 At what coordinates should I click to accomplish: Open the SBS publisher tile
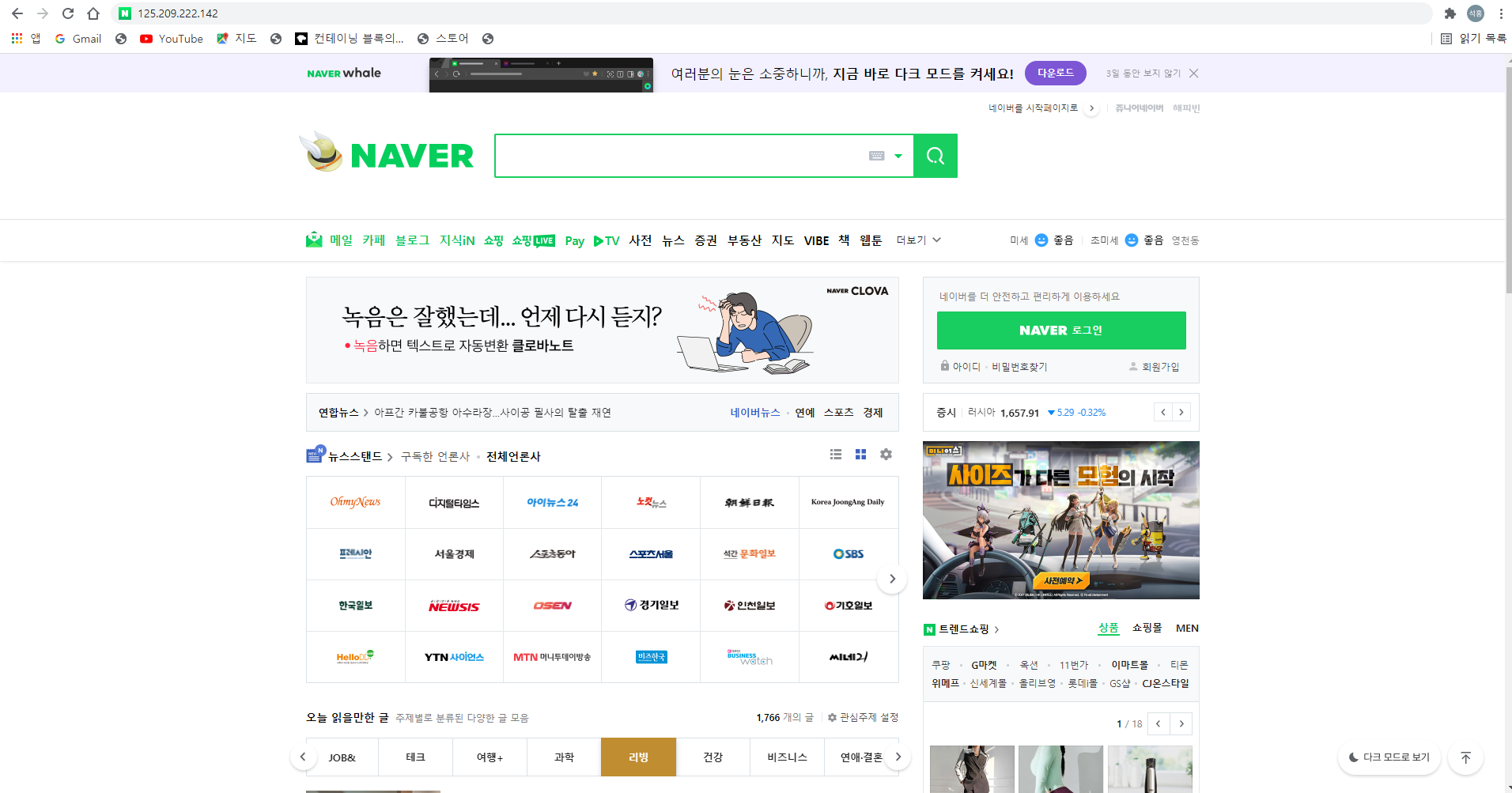click(x=849, y=553)
